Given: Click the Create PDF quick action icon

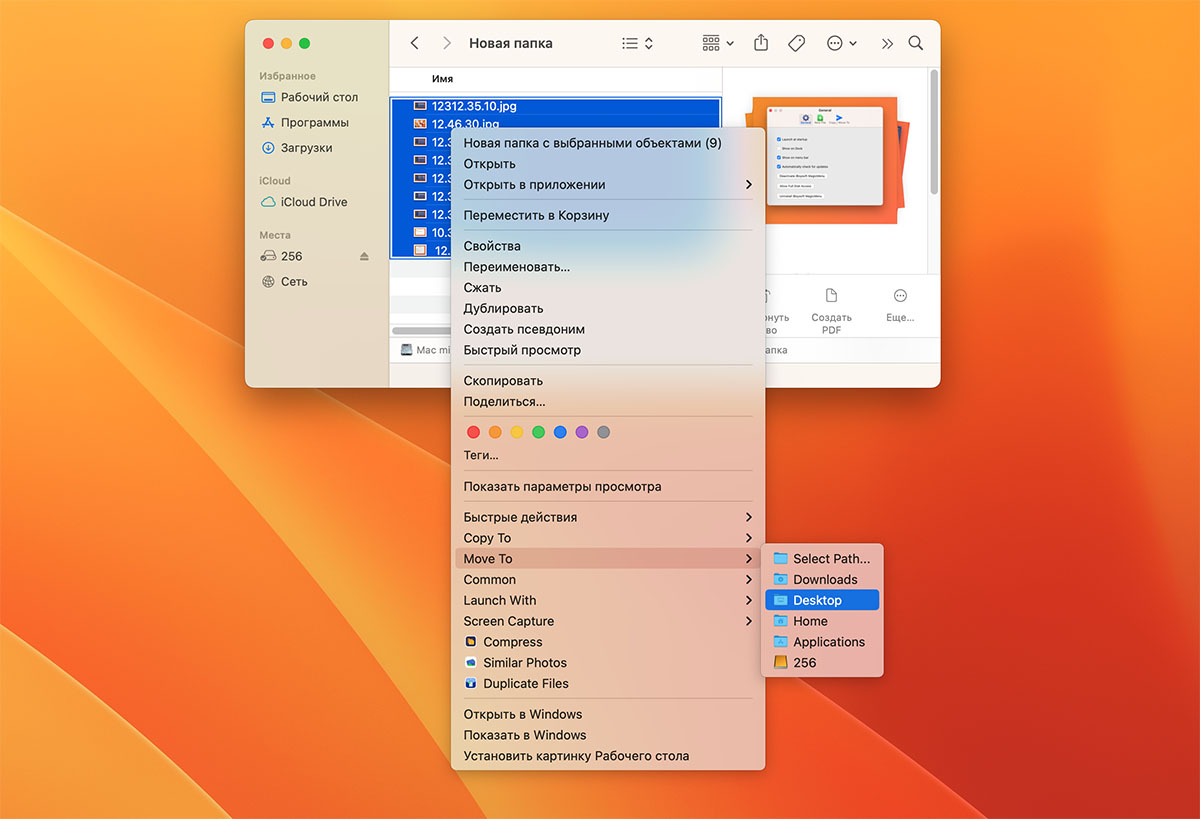Looking at the screenshot, I should (831, 297).
